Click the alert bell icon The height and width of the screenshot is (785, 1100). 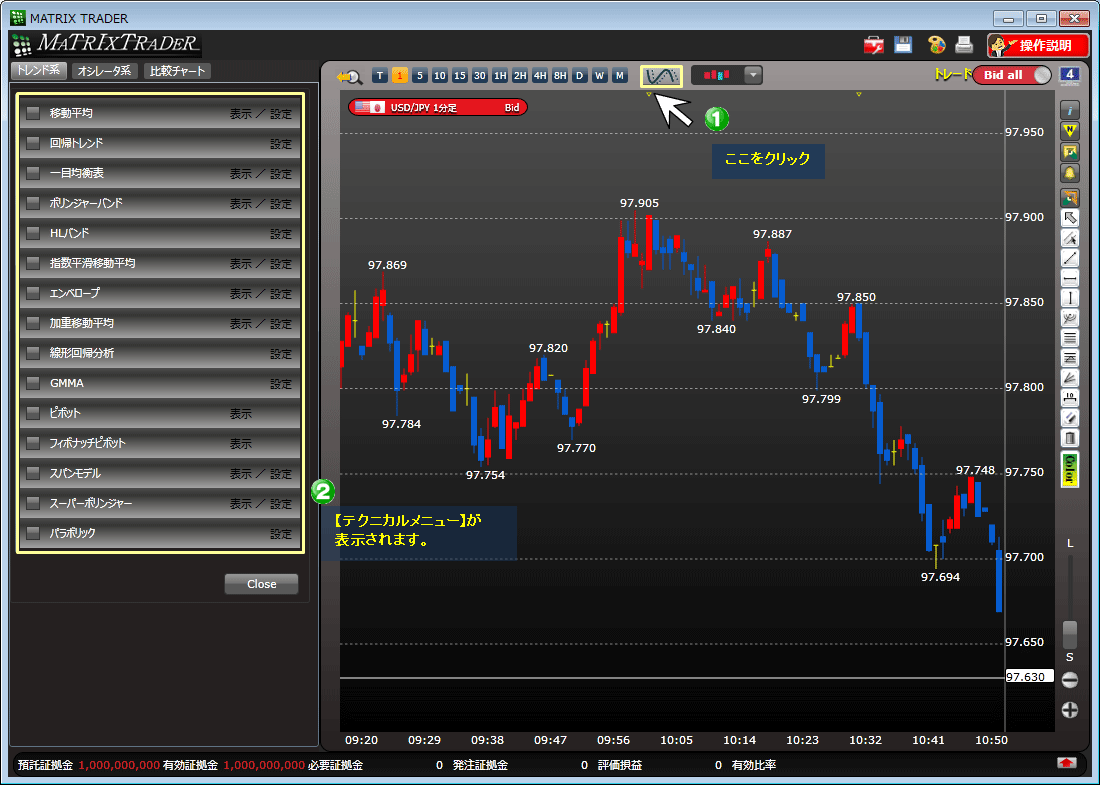[1069, 173]
